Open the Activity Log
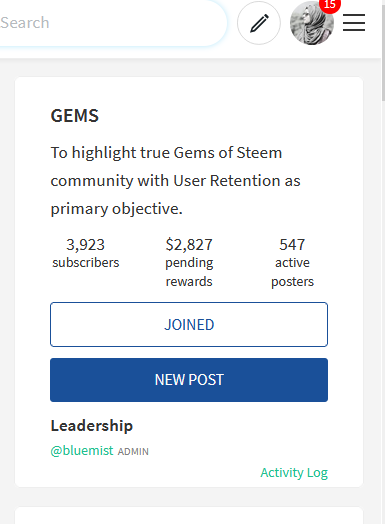This screenshot has width=385, height=524. point(294,473)
